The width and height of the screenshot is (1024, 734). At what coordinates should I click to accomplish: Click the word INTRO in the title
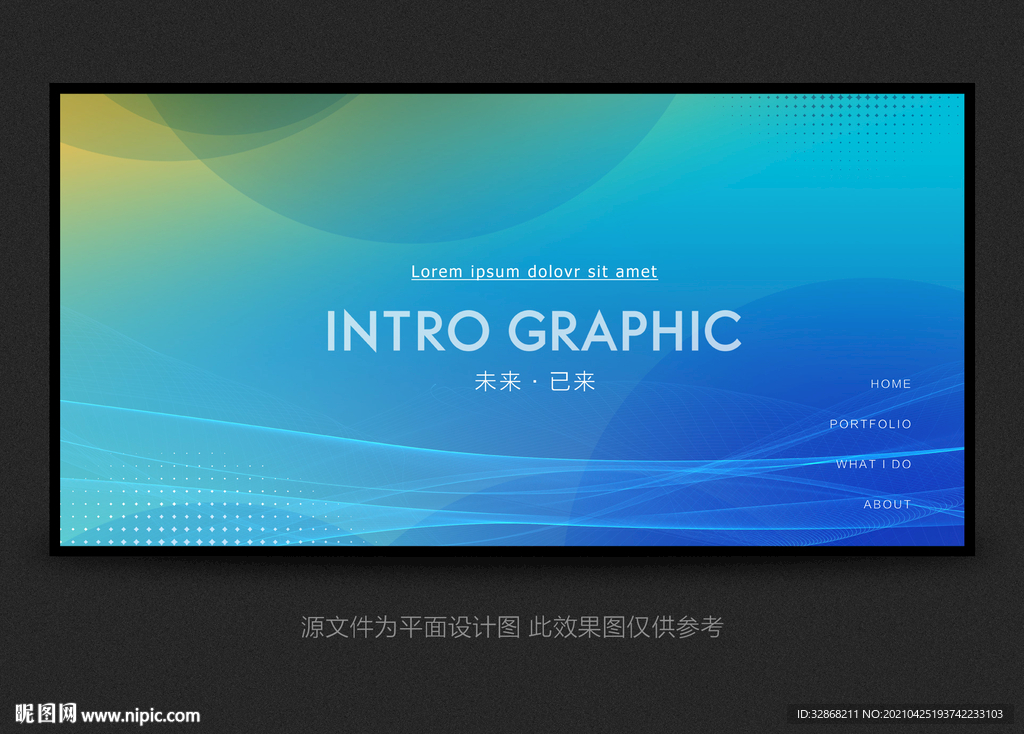[x=408, y=331]
